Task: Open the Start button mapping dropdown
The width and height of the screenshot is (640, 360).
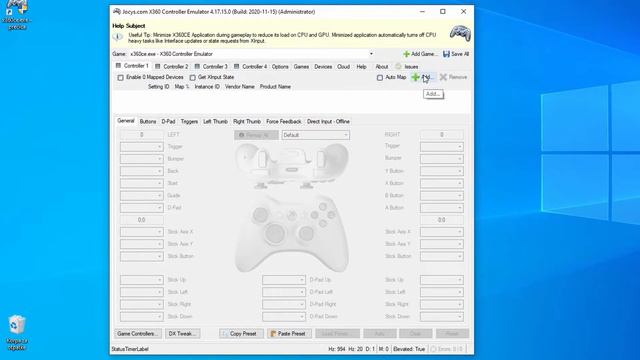Action: click(142, 183)
